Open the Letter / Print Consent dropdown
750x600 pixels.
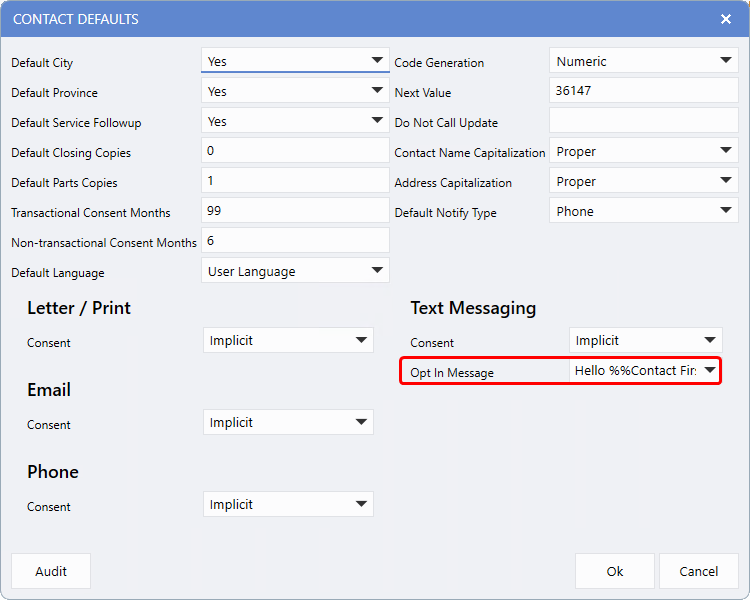tap(288, 341)
